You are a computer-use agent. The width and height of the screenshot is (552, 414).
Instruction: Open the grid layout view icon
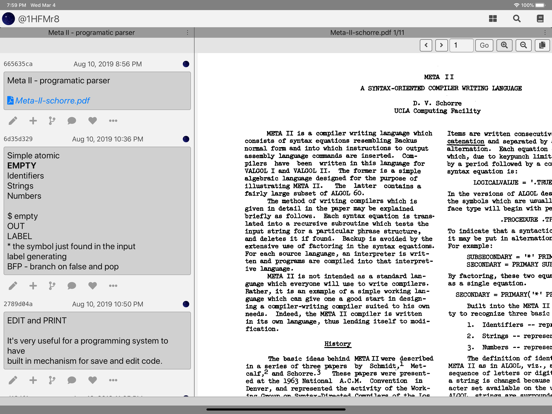(x=493, y=19)
